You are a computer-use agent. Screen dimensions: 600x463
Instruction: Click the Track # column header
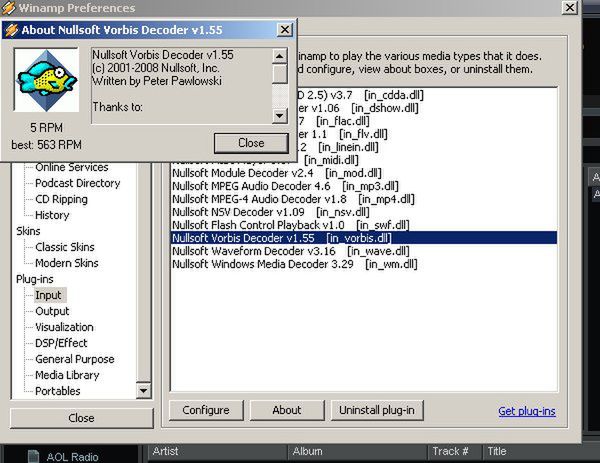(x=455, y=452)
